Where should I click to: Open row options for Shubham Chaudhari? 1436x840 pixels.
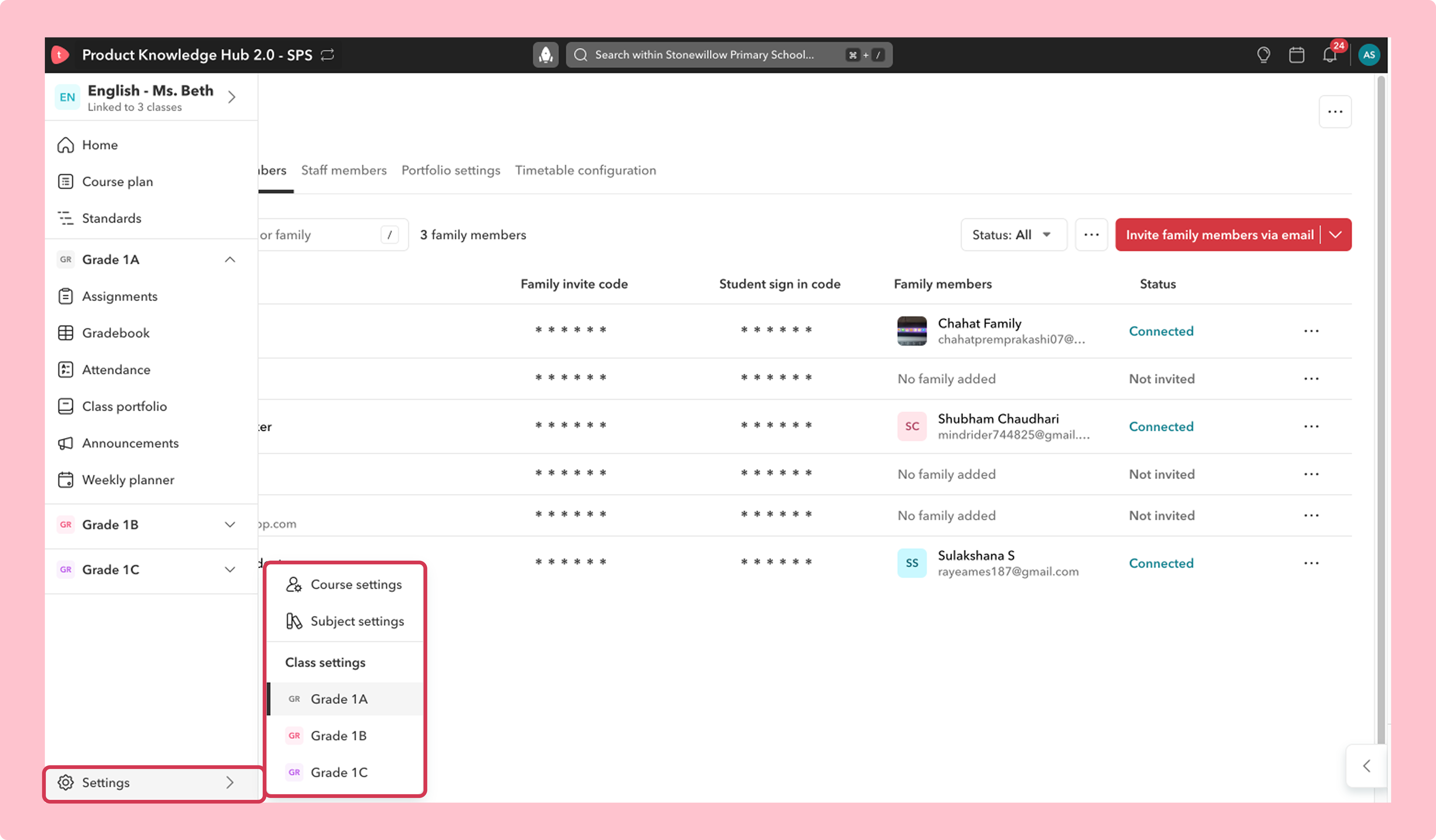(1311, 427)
